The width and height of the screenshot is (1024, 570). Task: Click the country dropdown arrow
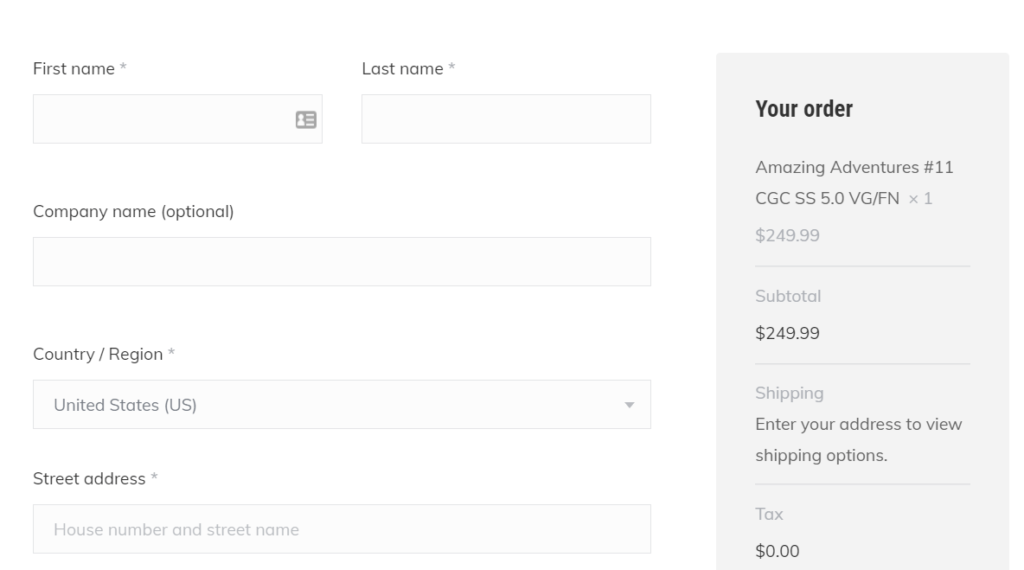coord(629,405)
